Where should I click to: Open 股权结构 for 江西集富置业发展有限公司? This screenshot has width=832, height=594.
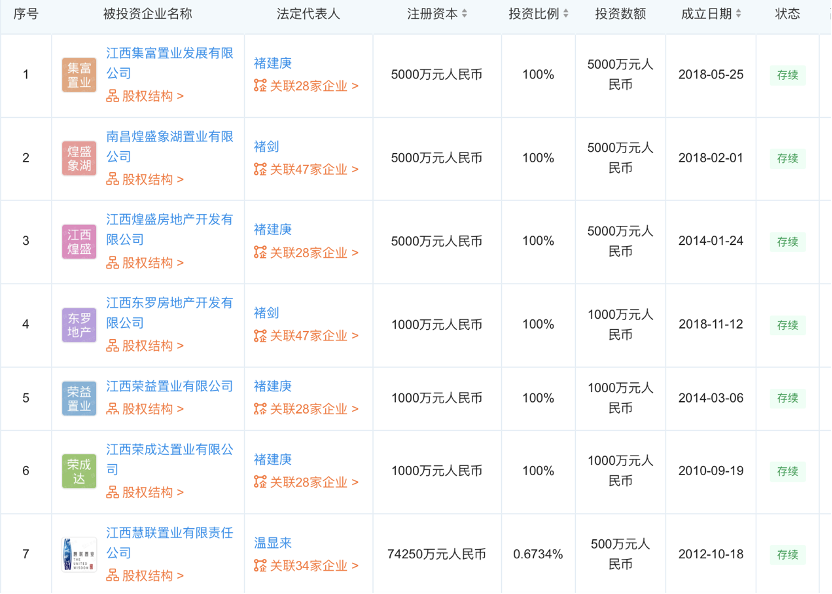coord(146,96)
